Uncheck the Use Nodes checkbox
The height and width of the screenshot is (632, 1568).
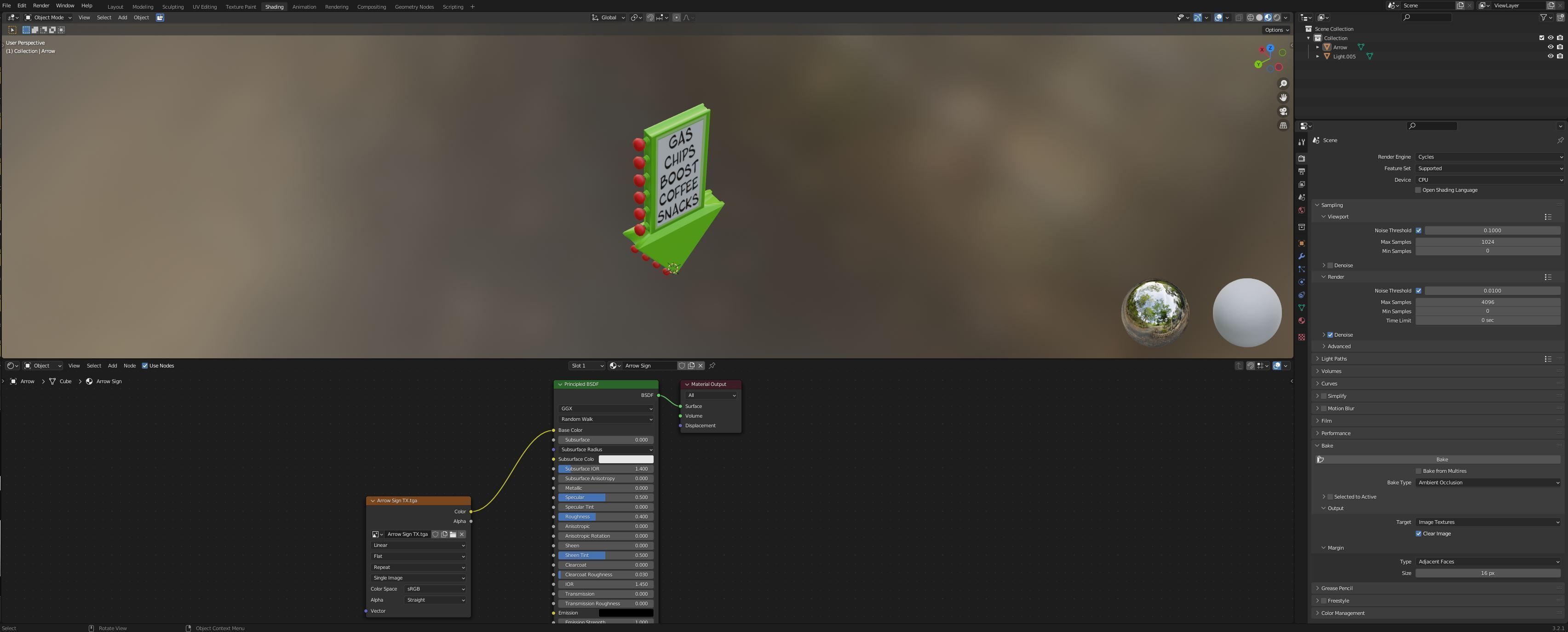(x=145, y=366)
